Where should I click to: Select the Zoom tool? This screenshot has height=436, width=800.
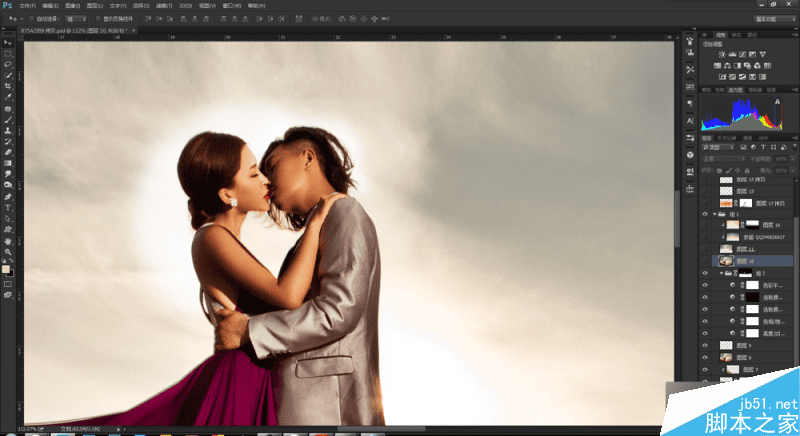(8, 251)
